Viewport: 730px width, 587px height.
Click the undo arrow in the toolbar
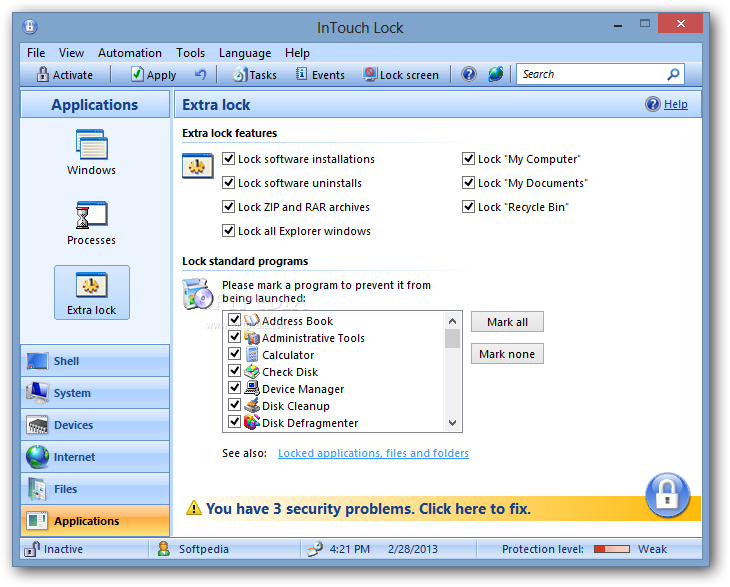[x=200, y=74]
